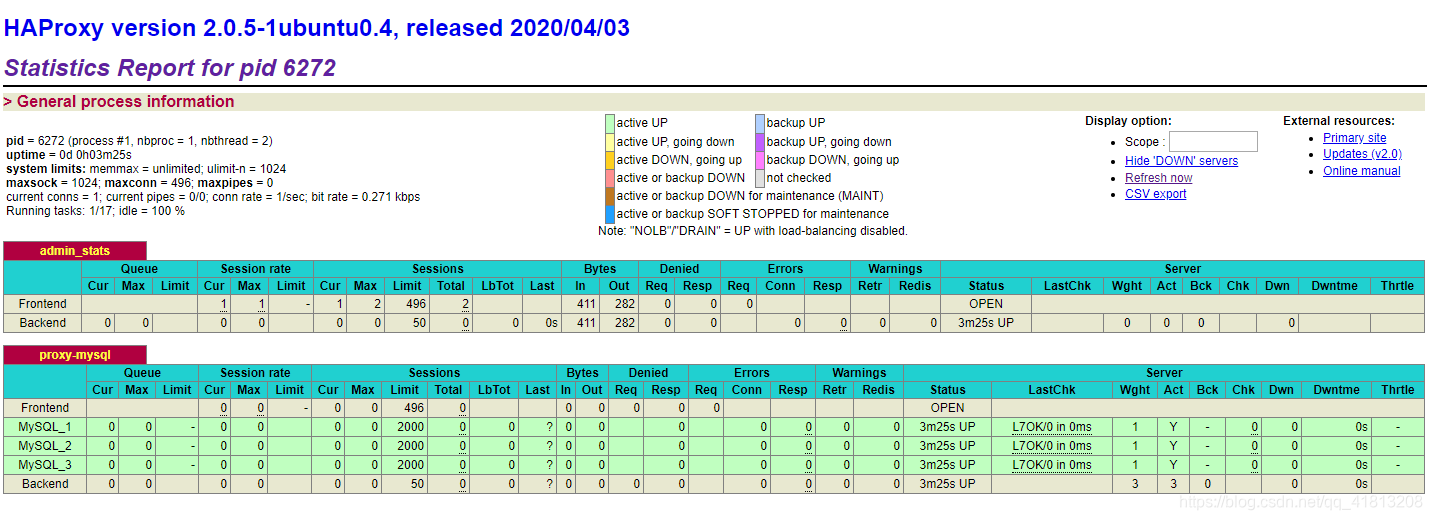
Task: Click 'Thrtle' header in proxy-mysql table
Action: [1398, 390]
